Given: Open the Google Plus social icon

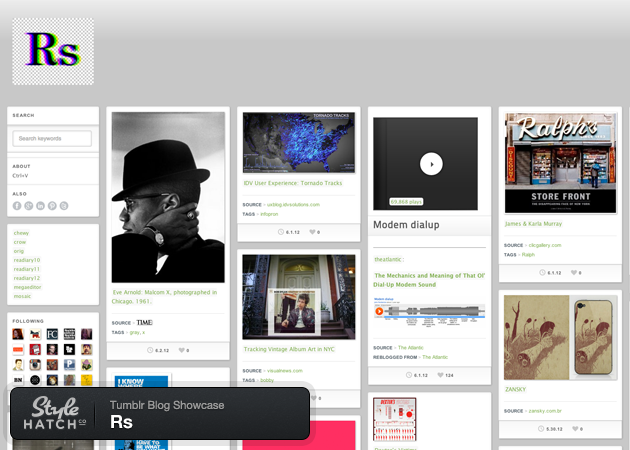Looking at the screenshot, I should pos(29,205).
